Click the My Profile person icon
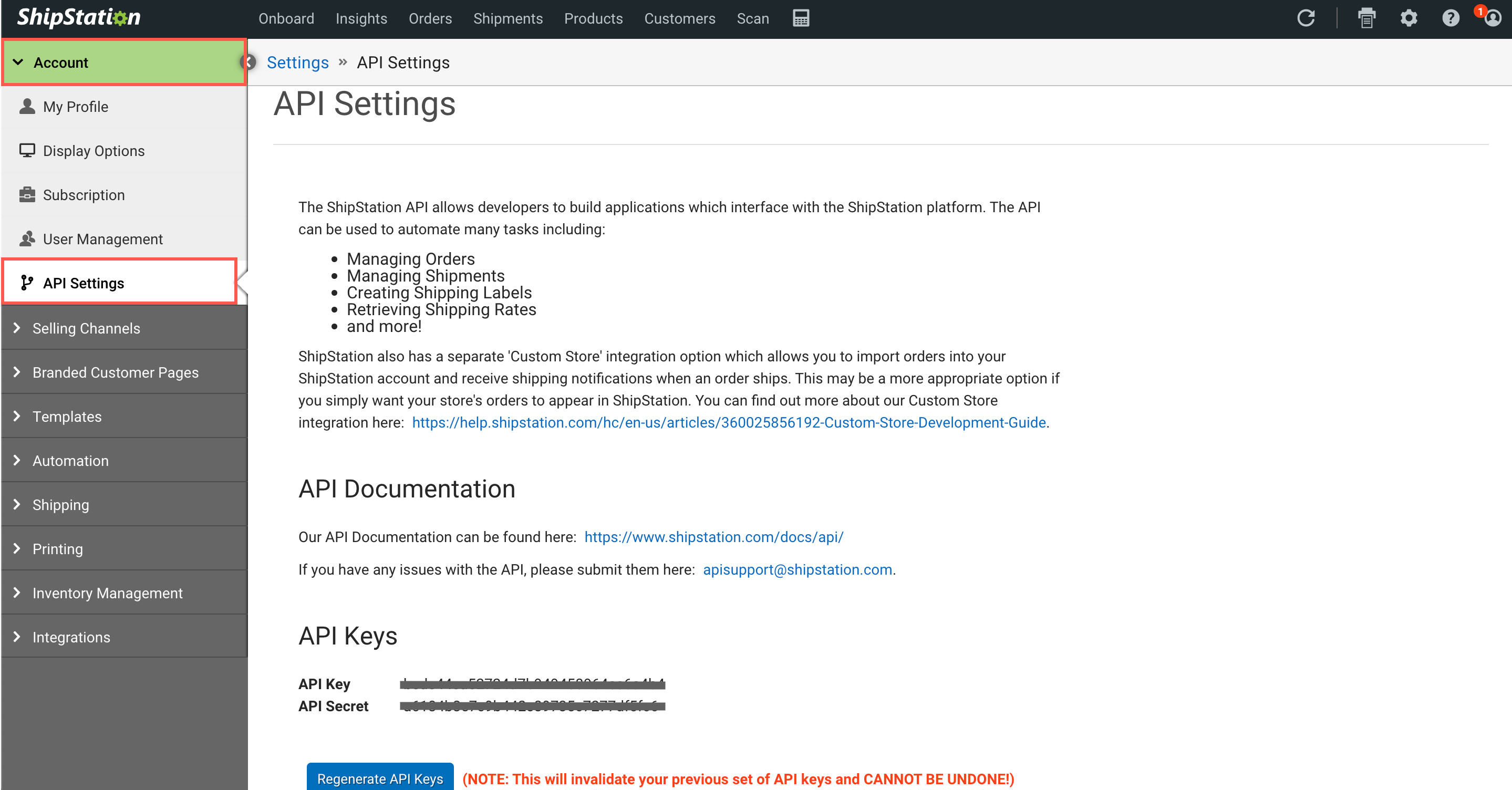The height and width of the screenshot is (790, 1512). tap(27, 106)
